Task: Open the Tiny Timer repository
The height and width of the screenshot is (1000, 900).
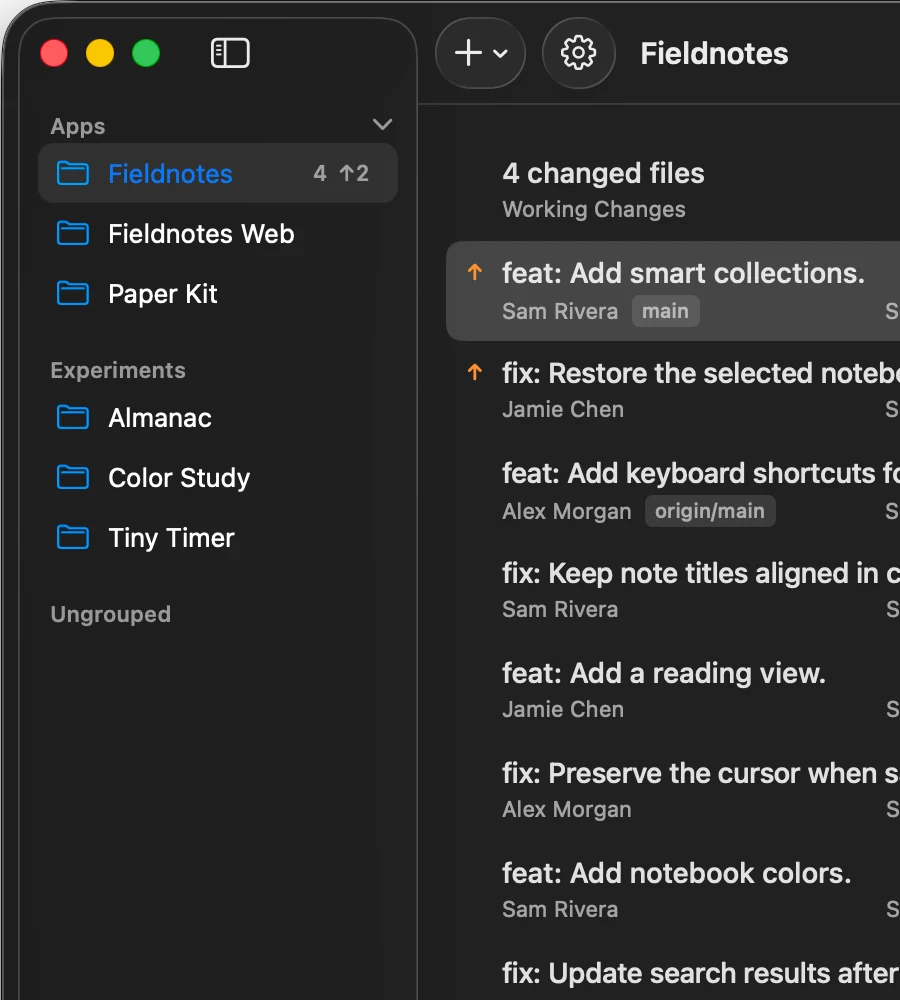Action: [218, 538]
